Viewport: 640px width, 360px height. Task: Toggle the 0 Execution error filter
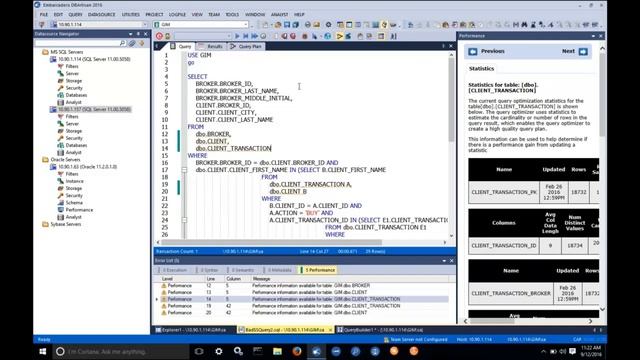pos(174,270)
